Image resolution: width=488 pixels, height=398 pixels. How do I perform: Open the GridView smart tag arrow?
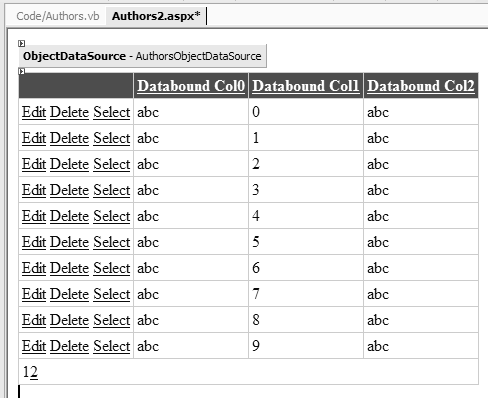pos(21,71)
